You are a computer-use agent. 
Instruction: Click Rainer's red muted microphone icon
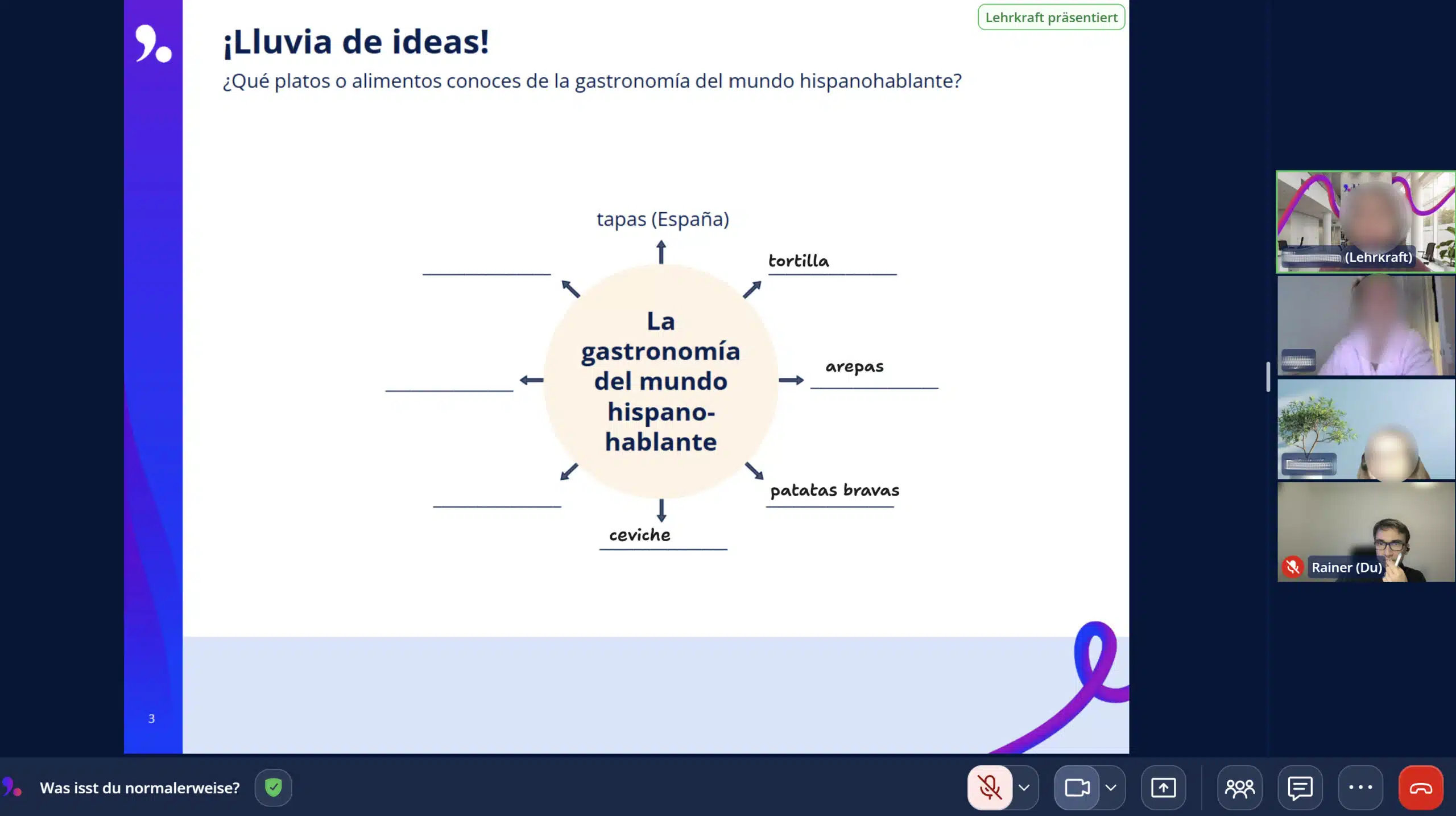[1292, 567]
